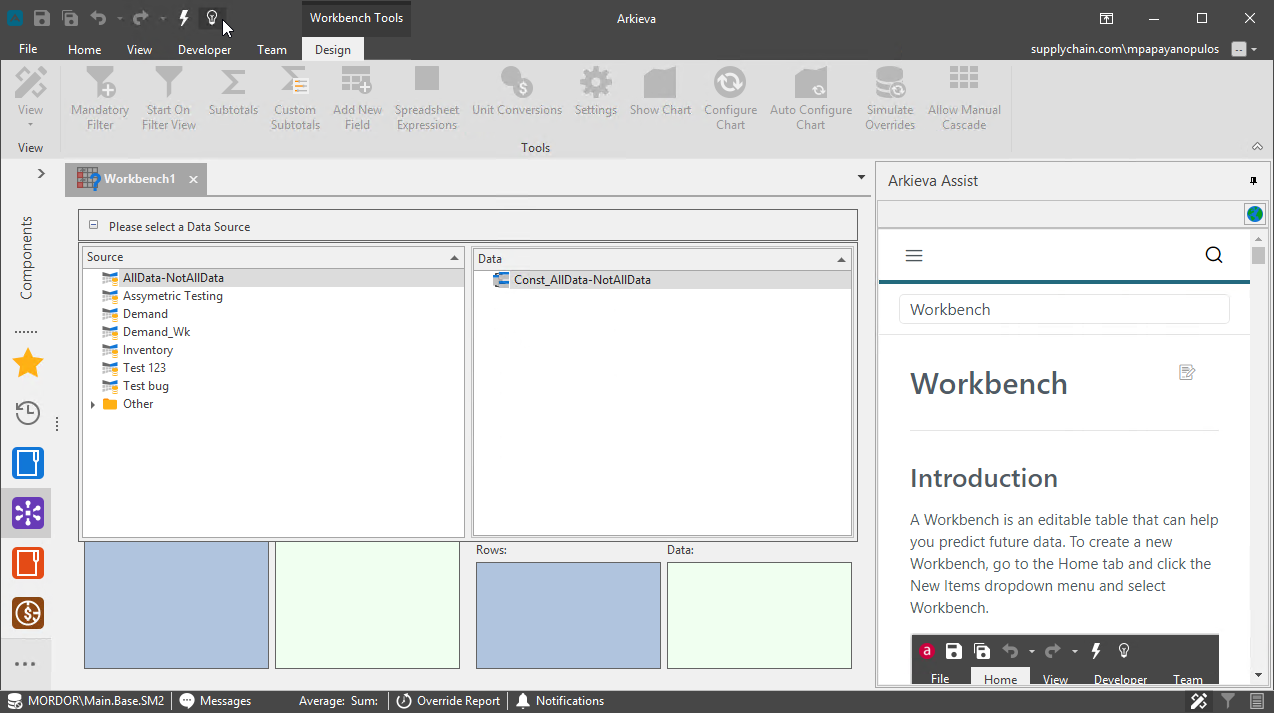Click the Mandatory Filter tool

click(x=100, y=98)
